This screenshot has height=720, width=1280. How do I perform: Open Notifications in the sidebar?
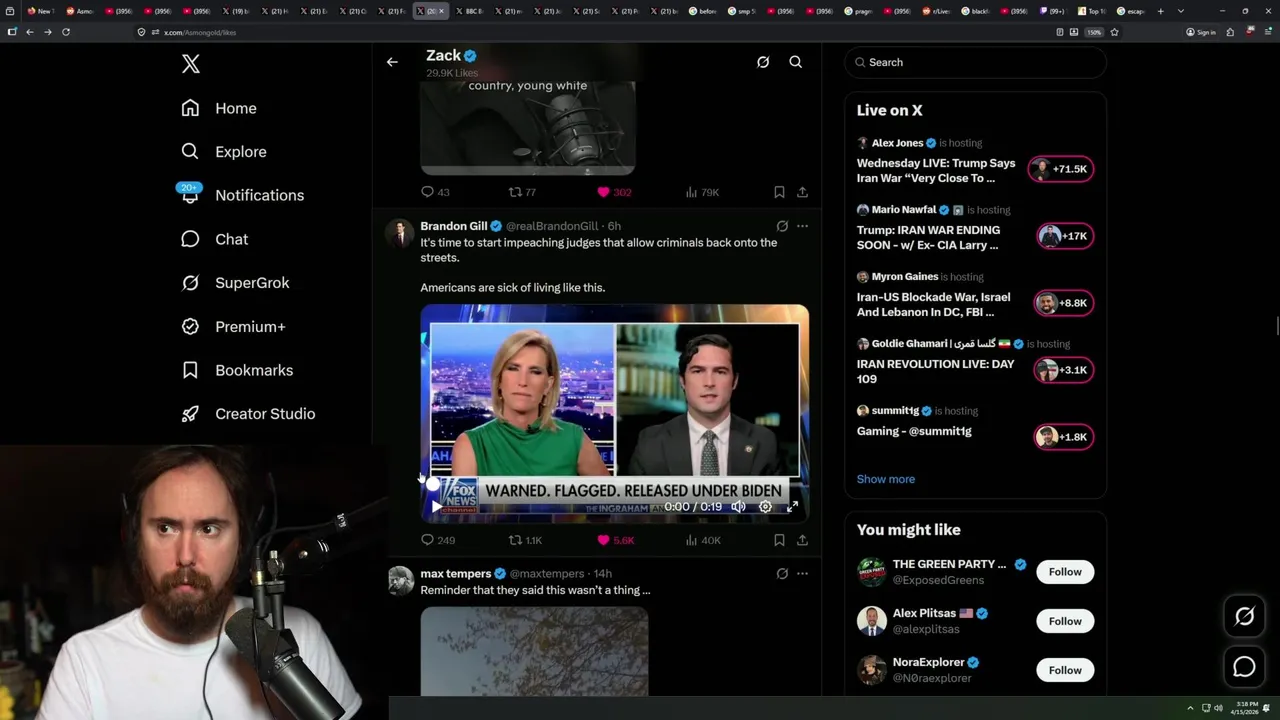[x=241, y=195]
